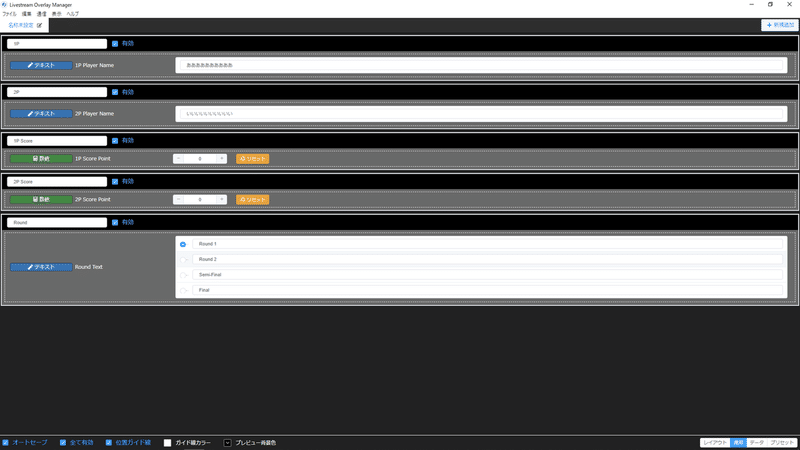Toggle the オートセーブ checkbox

[6, 443]
